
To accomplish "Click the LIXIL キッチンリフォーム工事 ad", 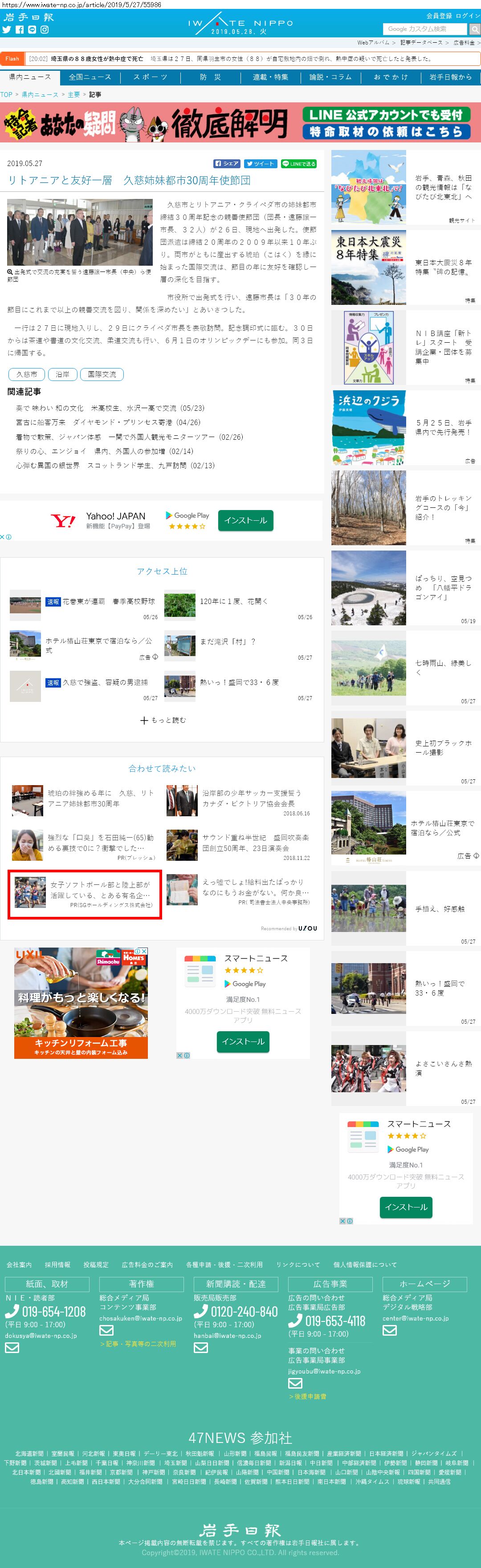I will pyautogui.click(x=81, y=1003).
